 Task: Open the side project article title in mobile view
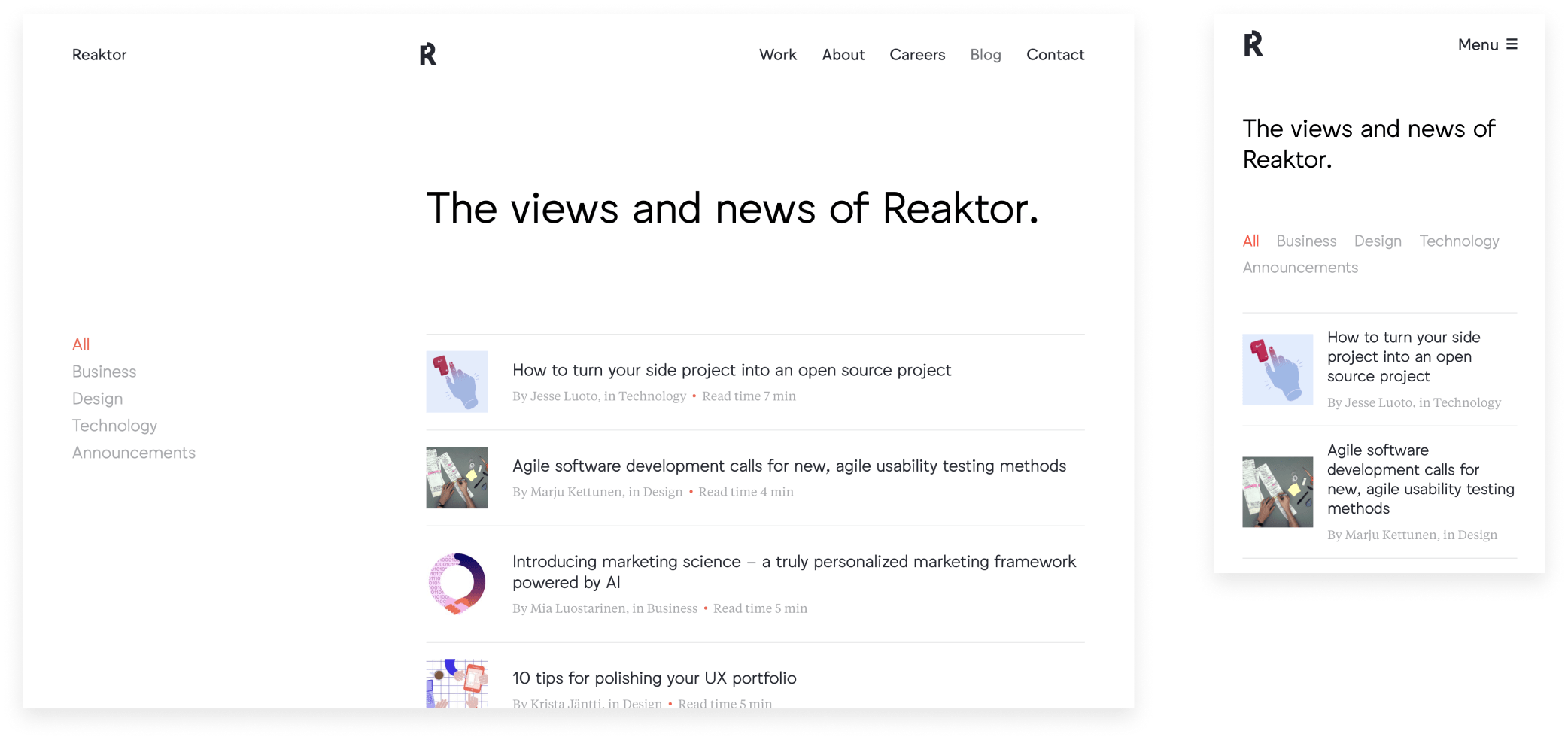click(1403, 356)
